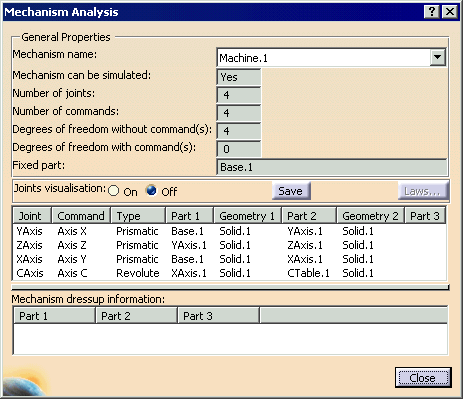
Task: Click YAxis.1 in the ZAxis row
Action: [x=189, y=245]
